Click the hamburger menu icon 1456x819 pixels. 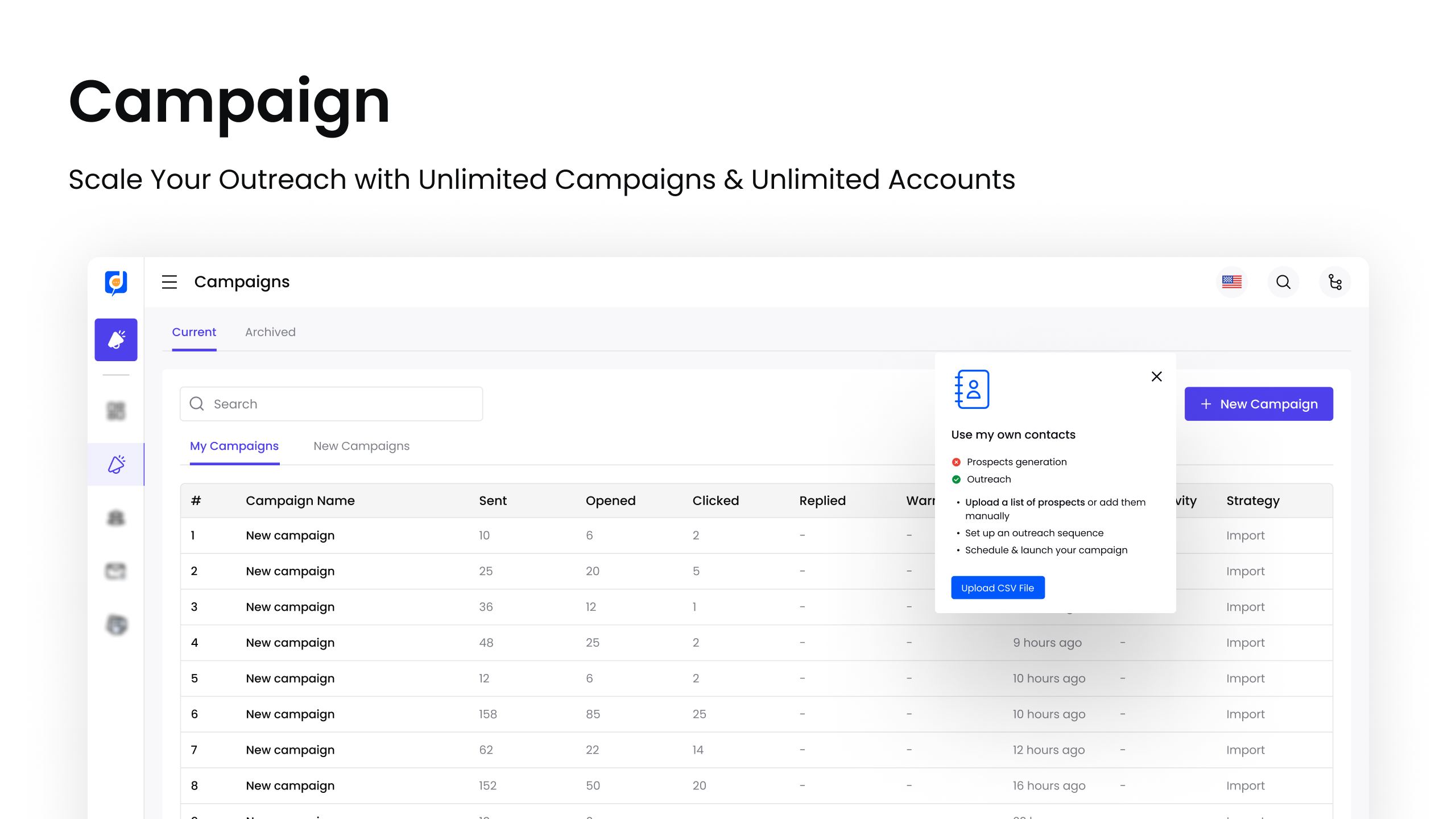click(x=169, y=282)
